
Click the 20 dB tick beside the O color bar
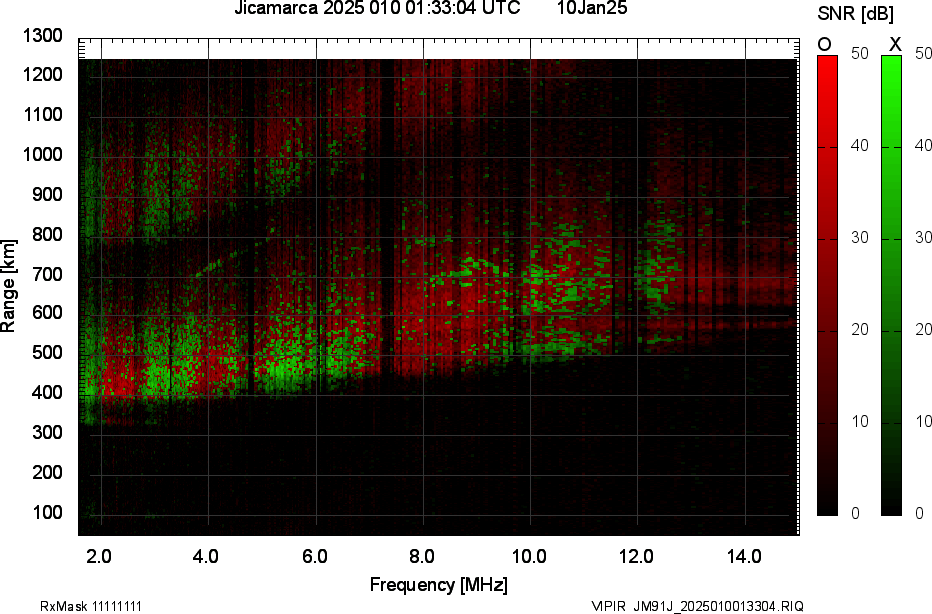click(x=859, y=329)
